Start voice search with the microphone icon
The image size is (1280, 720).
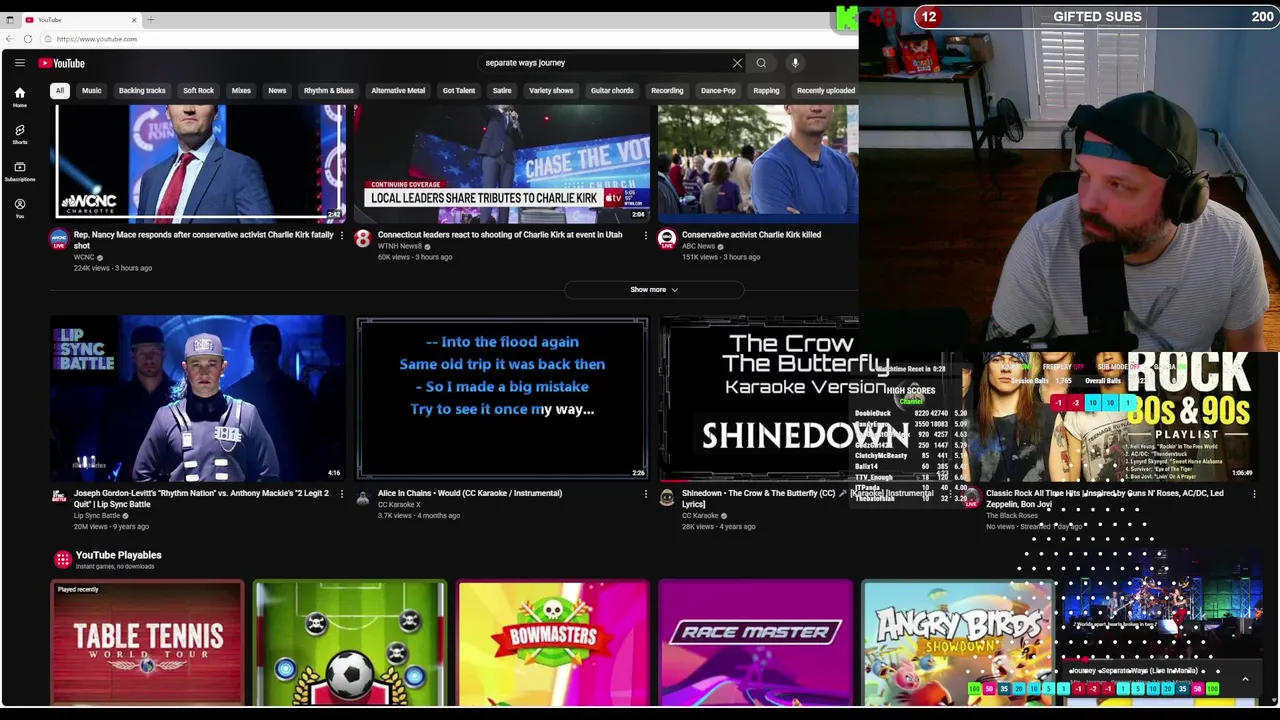[795, 63]
